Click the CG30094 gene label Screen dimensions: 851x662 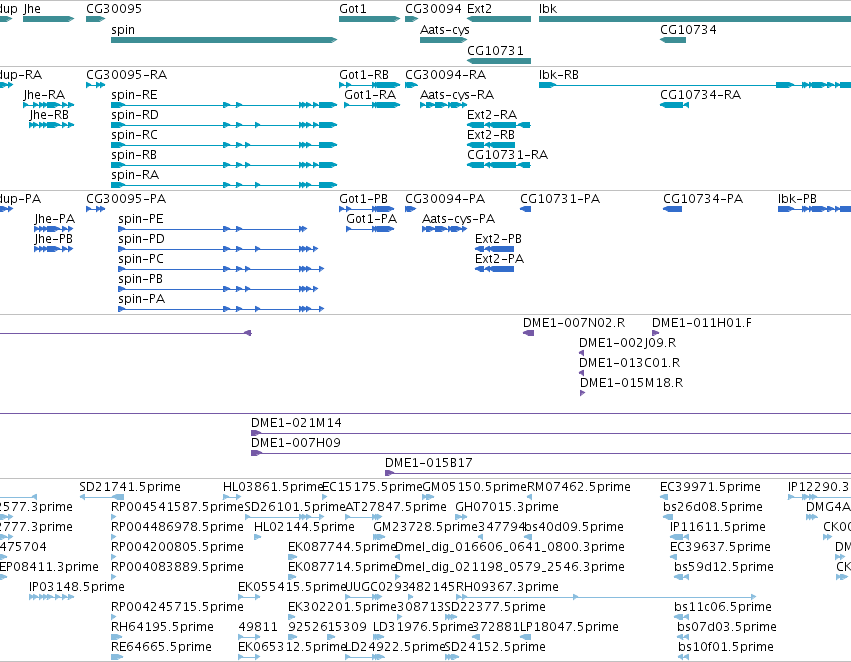tap(433, 9)
